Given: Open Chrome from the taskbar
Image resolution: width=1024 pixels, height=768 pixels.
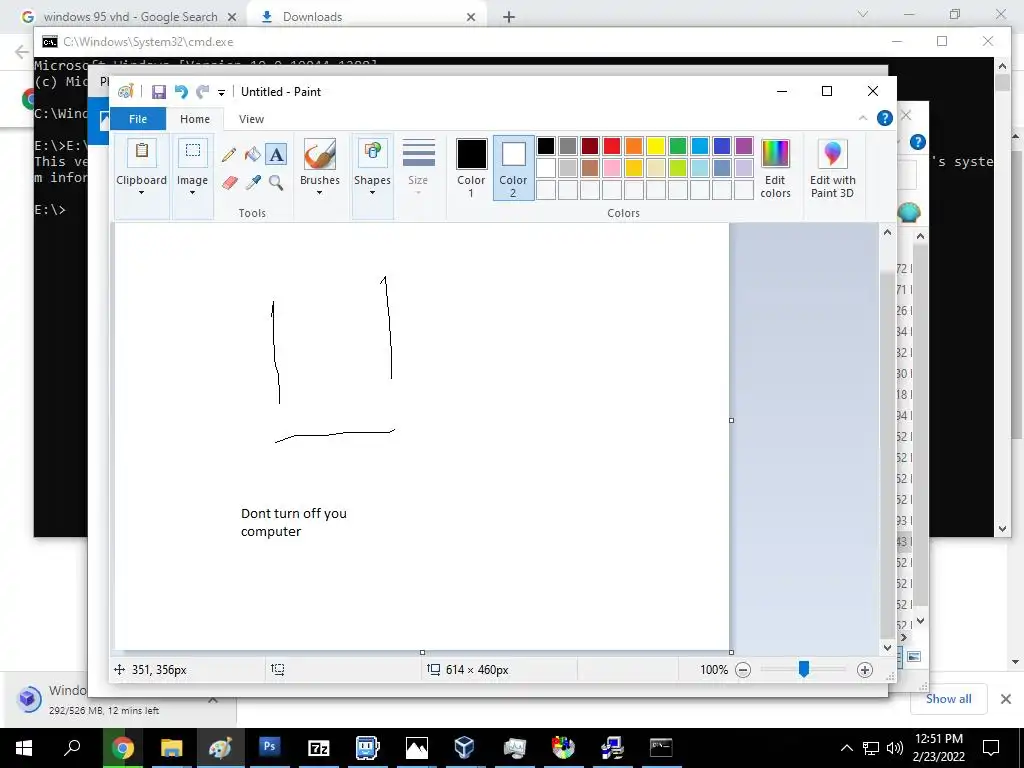Looking at the screenshot, I should click(122, 748).
